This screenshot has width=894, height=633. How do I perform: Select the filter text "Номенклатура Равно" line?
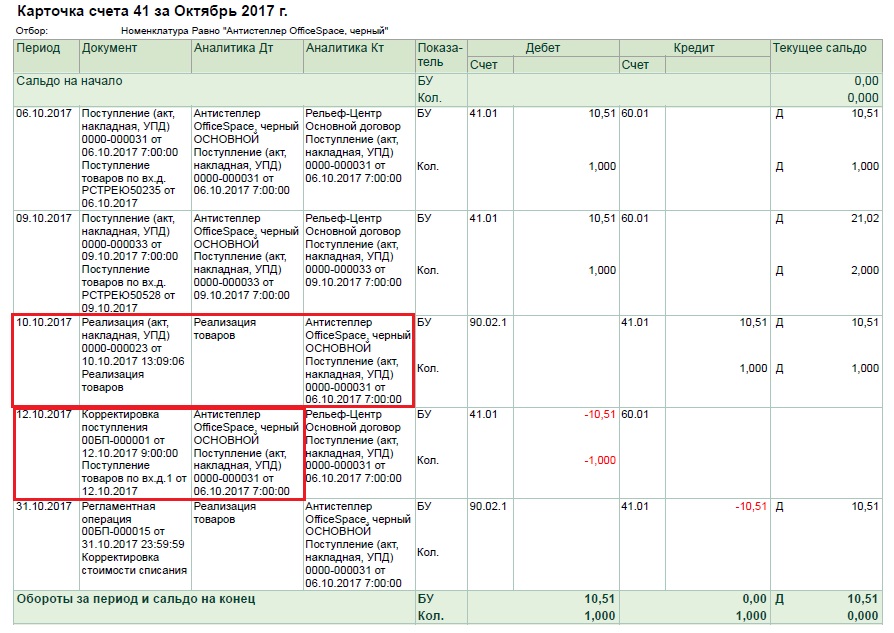point(255,31)
